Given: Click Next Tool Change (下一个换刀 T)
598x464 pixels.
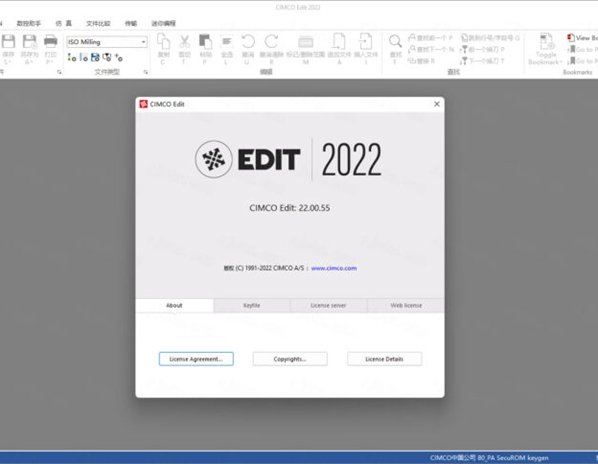Looking at the screenshot, I should [482, 61].
